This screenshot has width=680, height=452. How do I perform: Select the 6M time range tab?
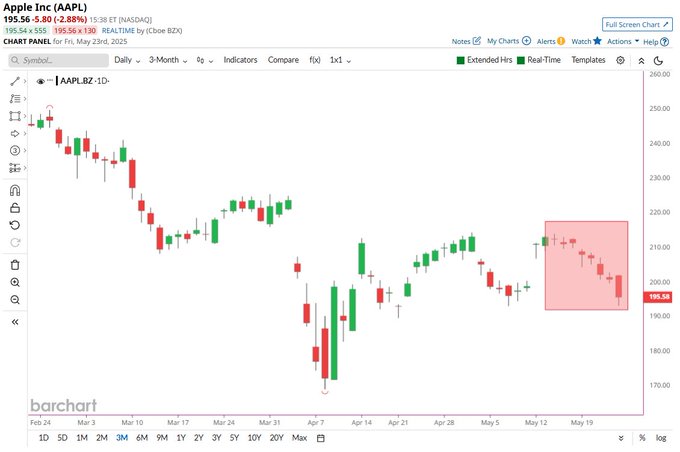click(x=142, y=438)
